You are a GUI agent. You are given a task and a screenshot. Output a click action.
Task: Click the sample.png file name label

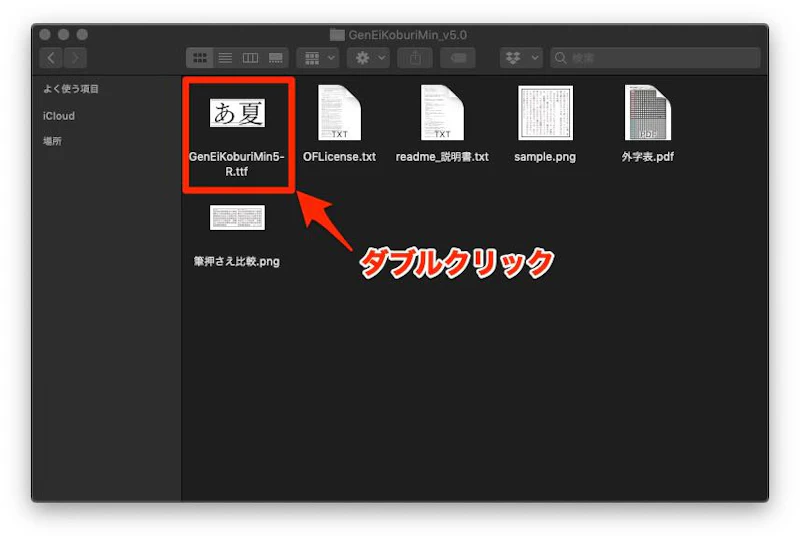click(x=545, y=157)
